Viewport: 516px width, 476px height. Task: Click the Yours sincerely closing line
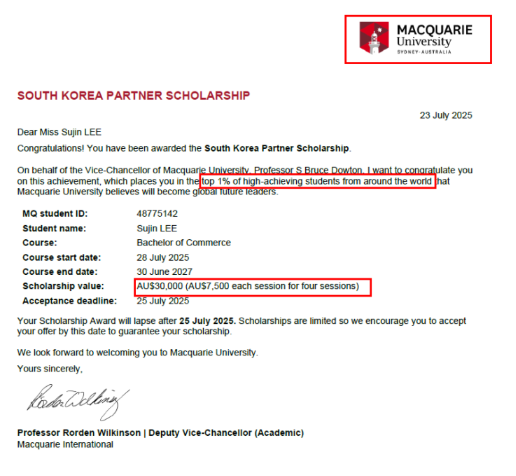coord(50,369)
